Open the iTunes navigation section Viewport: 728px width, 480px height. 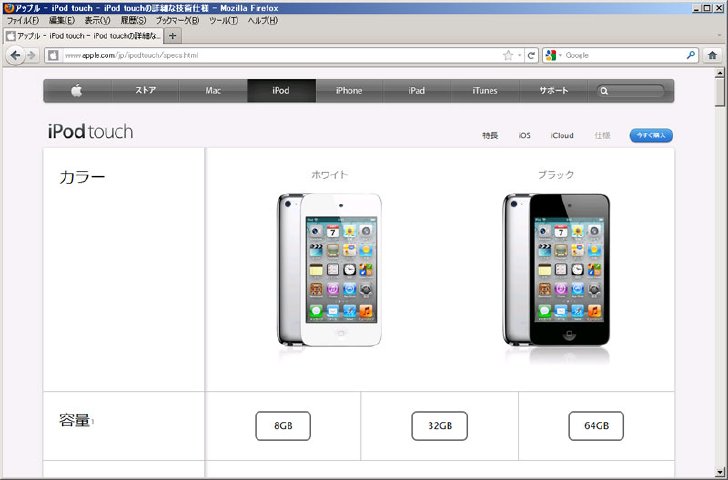485,91
